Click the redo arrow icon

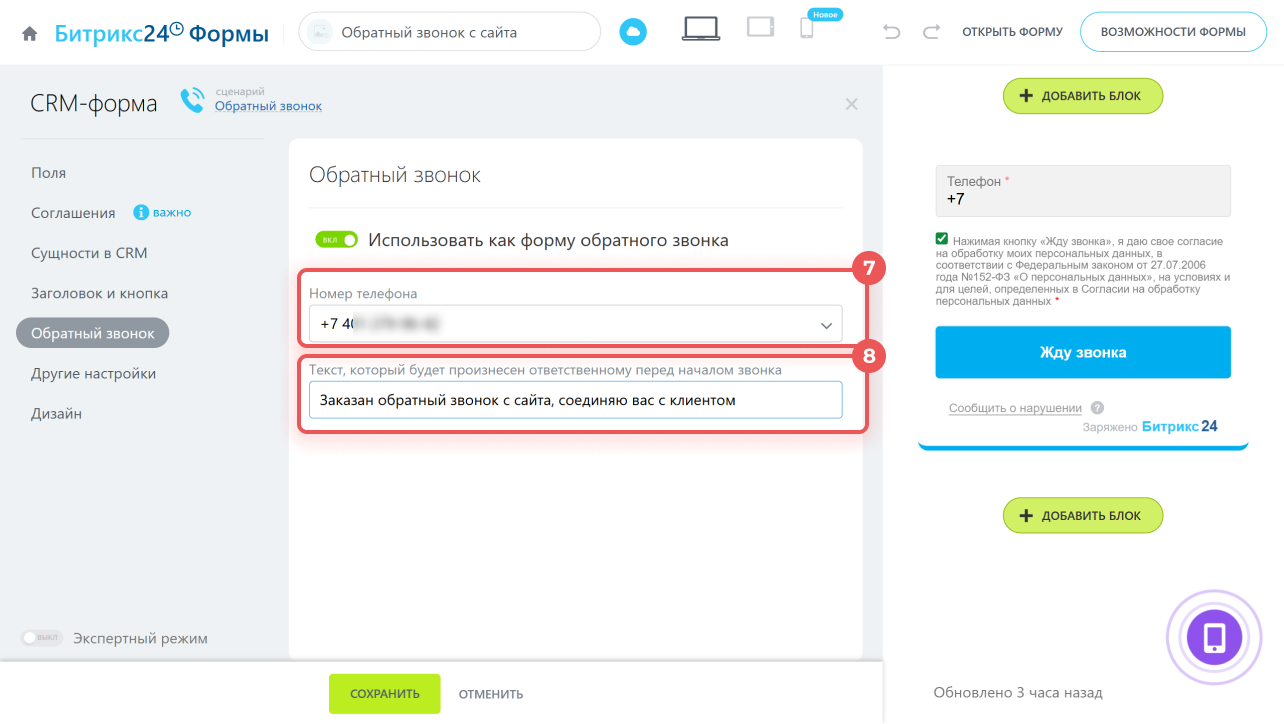pyautogui.click(x=931, y=32)
